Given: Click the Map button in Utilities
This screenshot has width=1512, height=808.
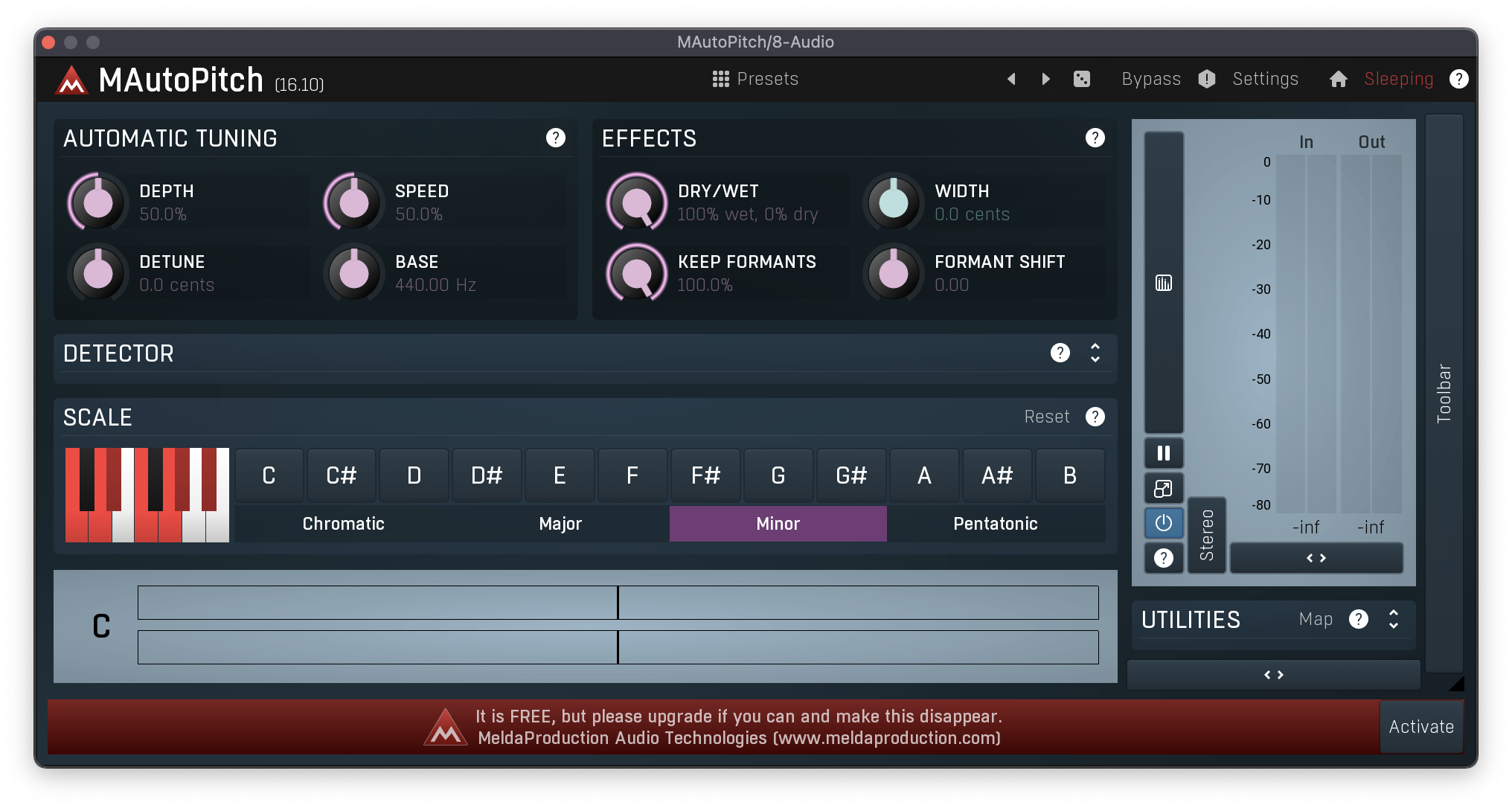Looking at the screenshot, I should (x=1316, y=619).
